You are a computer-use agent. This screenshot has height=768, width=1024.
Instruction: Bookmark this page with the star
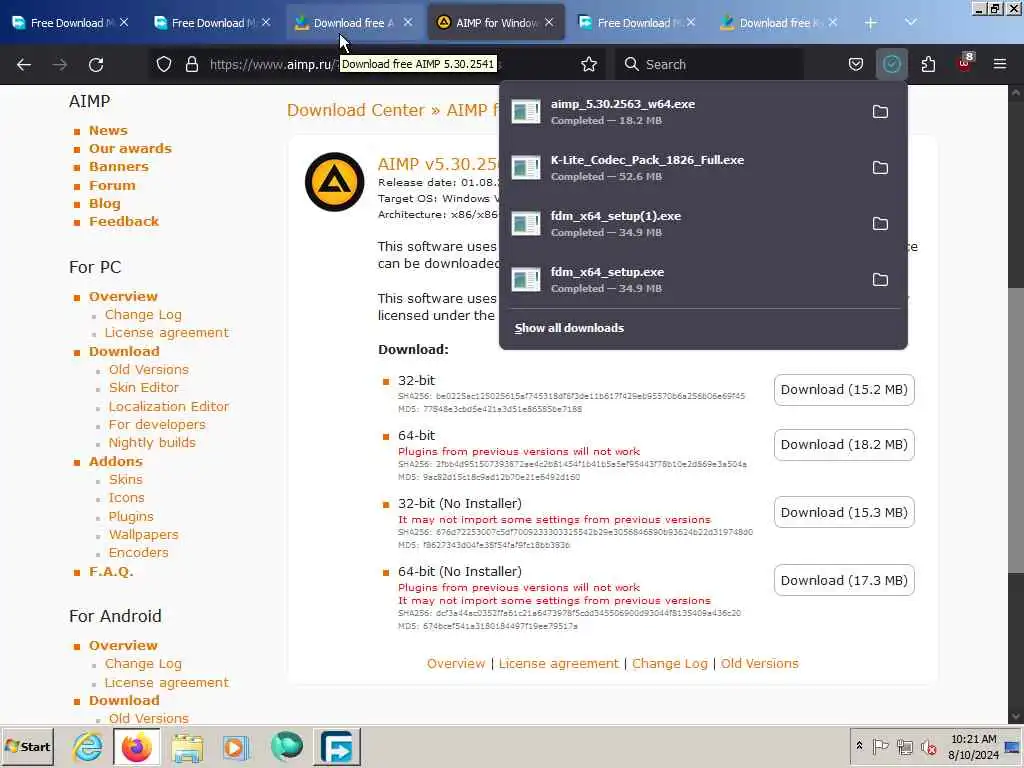[589, 64]
